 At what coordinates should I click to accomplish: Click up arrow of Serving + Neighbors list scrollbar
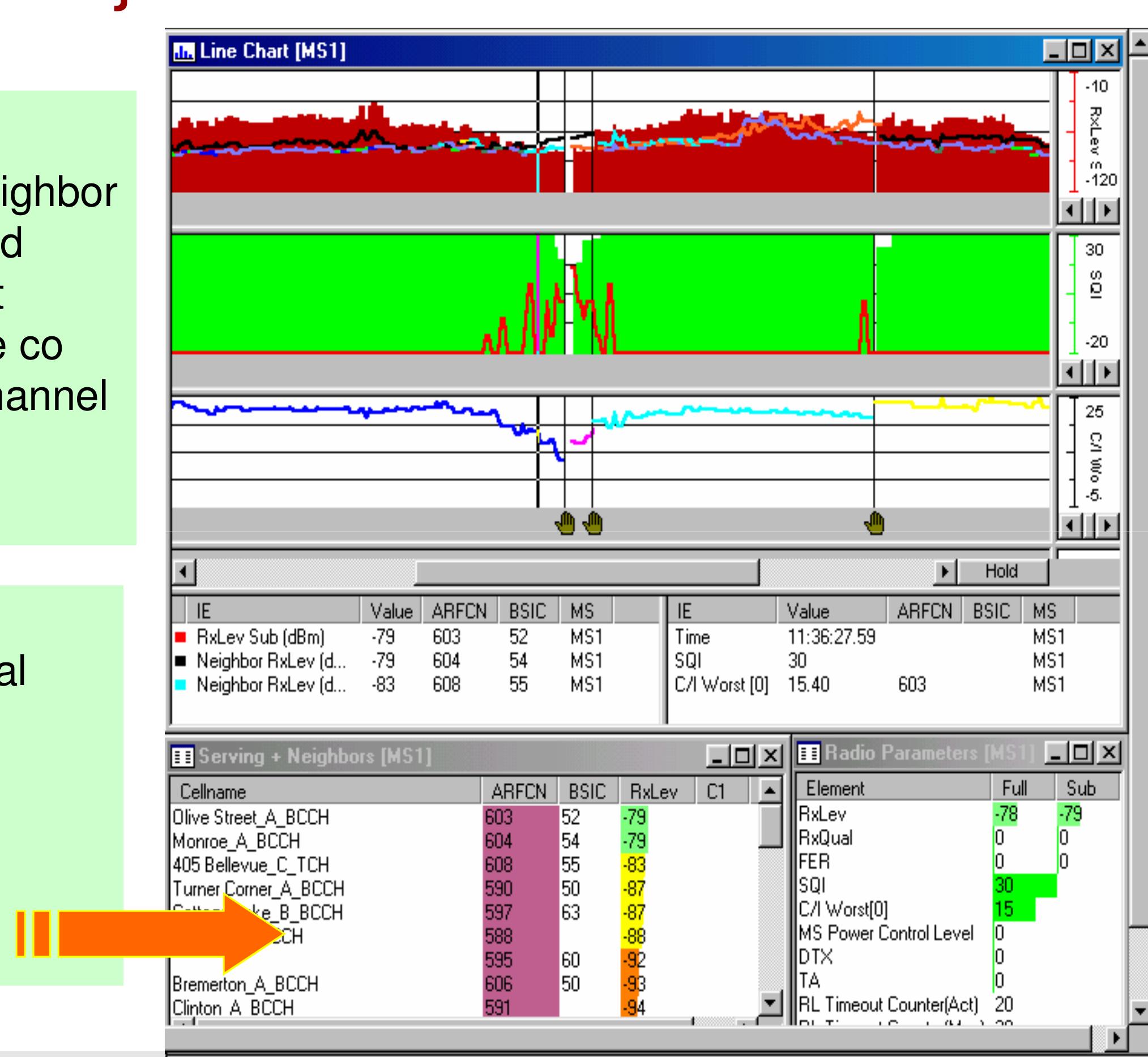click(x=770, y=791)
